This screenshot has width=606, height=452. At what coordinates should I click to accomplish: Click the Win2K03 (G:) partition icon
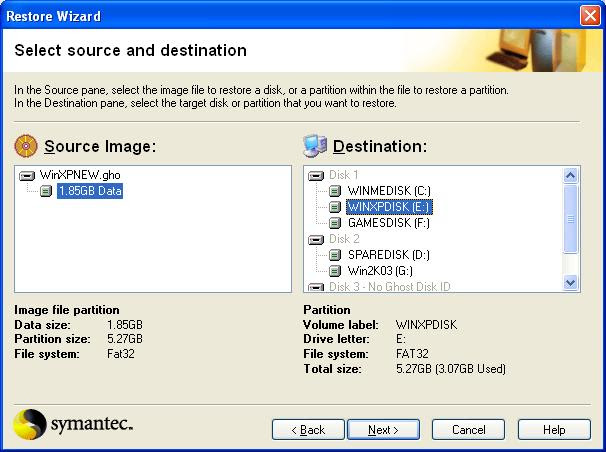point(335,271)
